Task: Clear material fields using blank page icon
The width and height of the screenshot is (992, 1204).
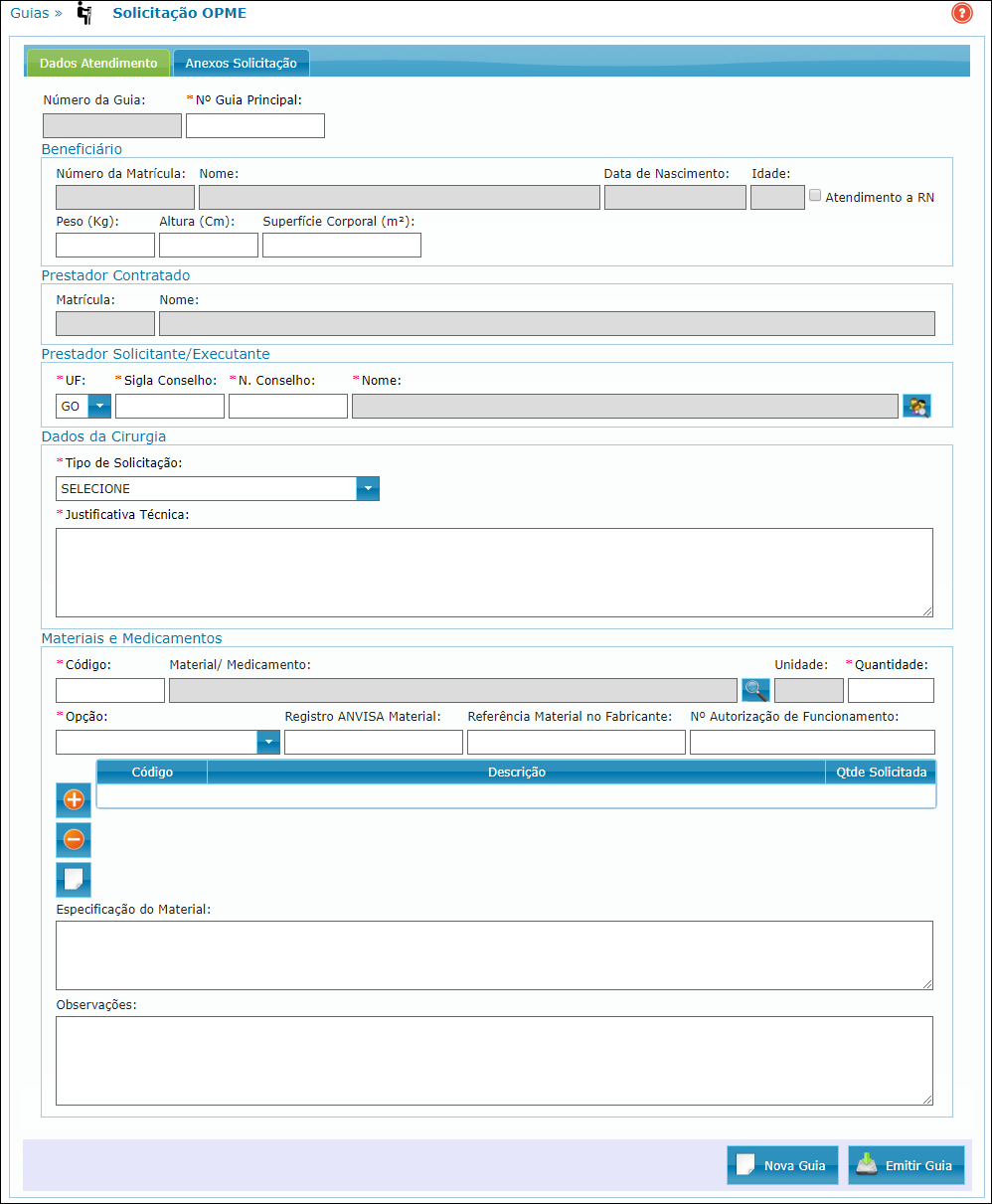Action: coord(74,880)
